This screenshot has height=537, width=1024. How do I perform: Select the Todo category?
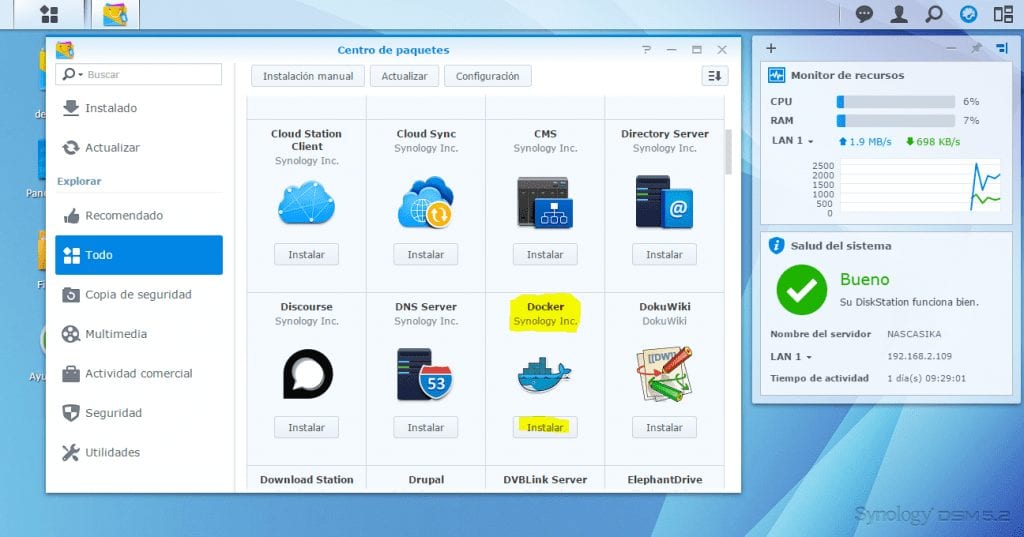[138, 255]
